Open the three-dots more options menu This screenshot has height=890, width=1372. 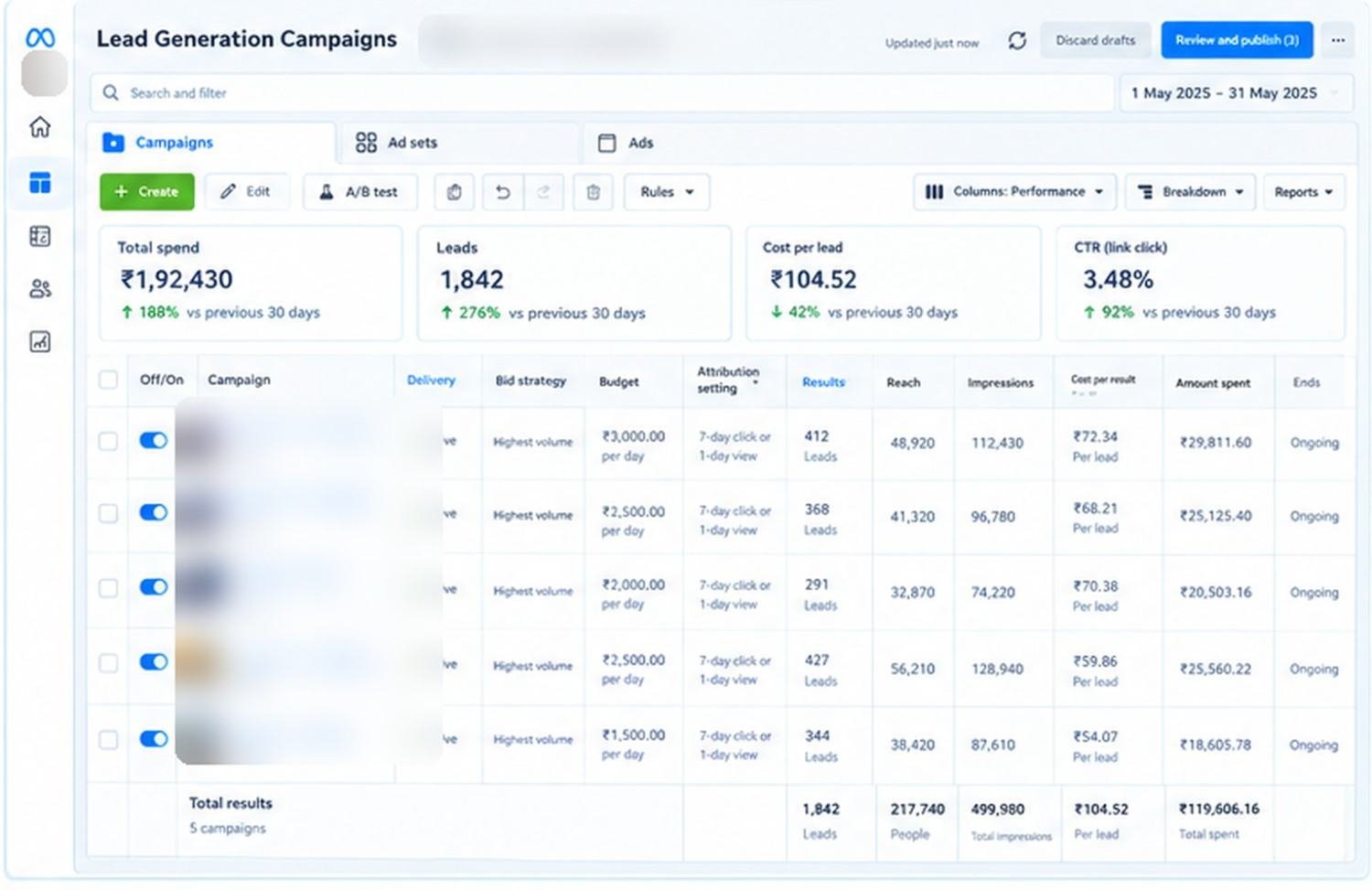pyautogui.click(x=1338, y=40)
